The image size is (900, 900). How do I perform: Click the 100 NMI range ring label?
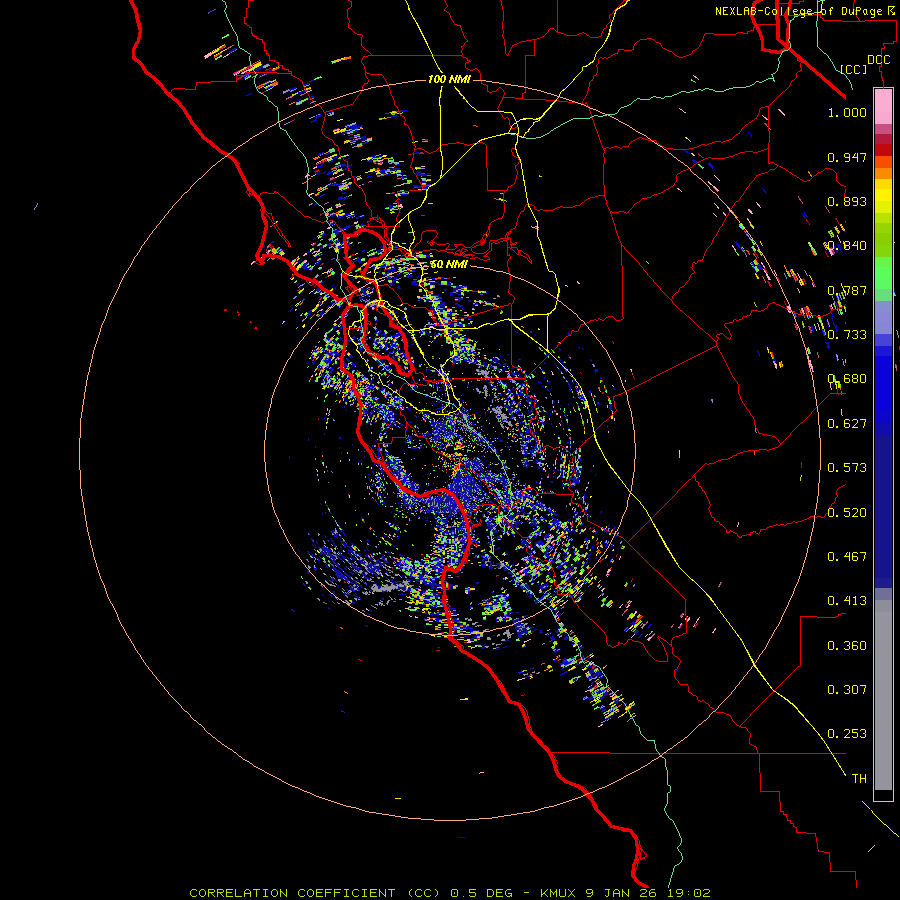[449, 79]
